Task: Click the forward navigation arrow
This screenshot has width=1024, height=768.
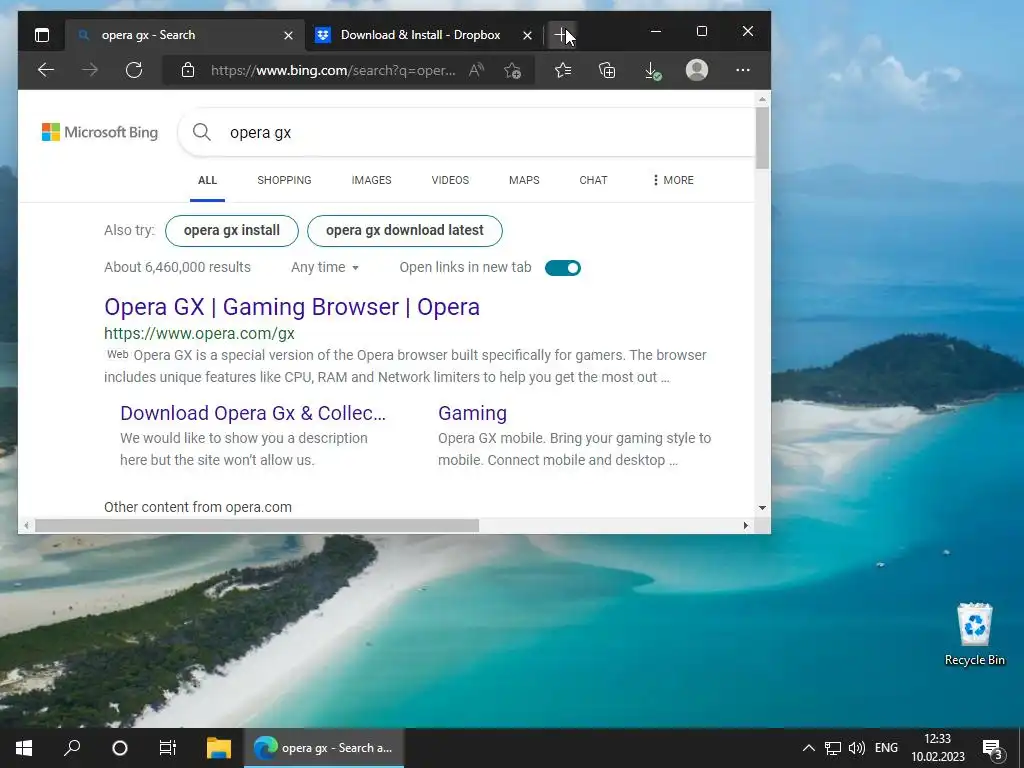Action: (x=90, y=70)
